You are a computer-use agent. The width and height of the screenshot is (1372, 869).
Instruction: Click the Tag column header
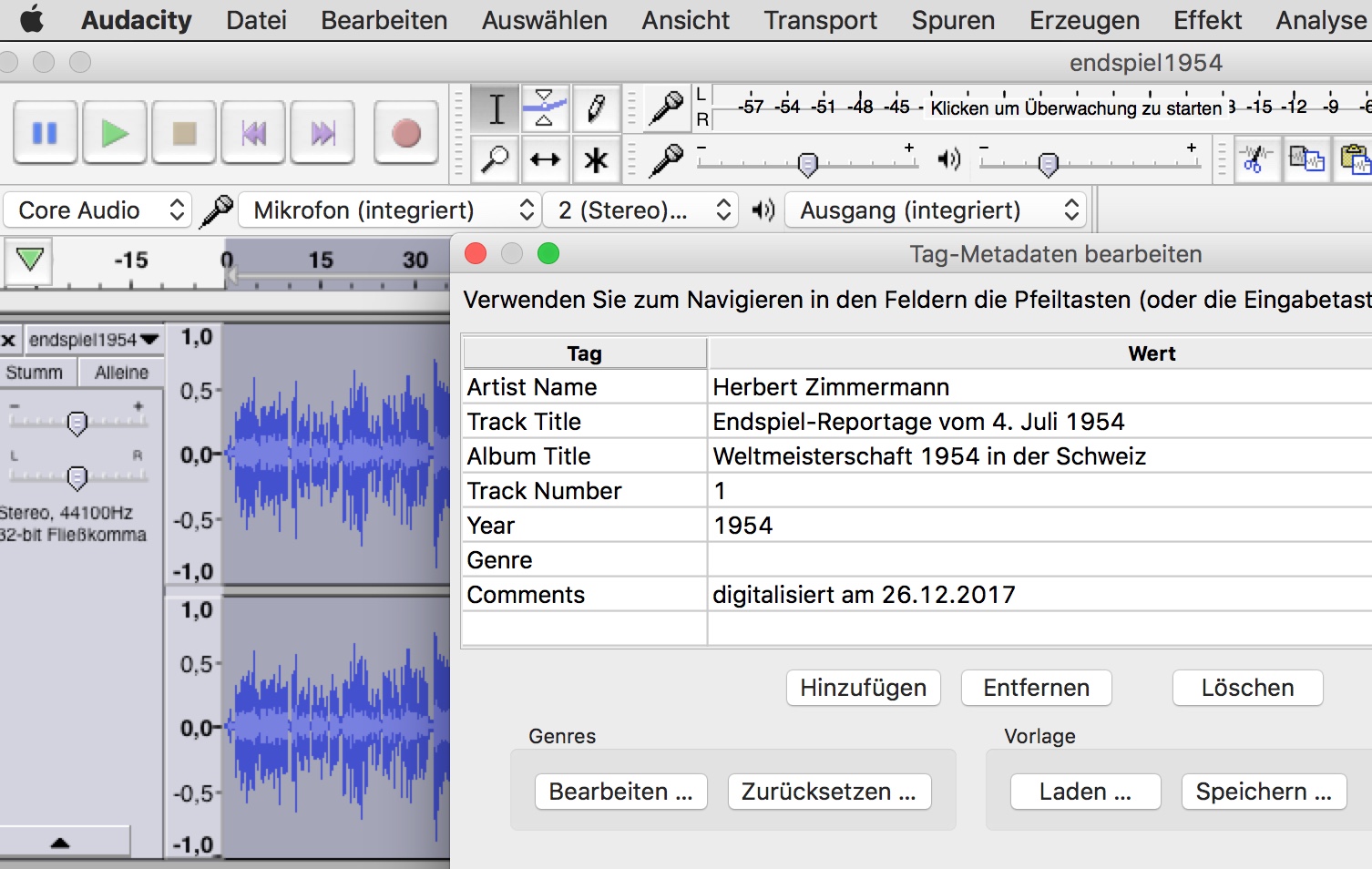[x=585, y=353]
